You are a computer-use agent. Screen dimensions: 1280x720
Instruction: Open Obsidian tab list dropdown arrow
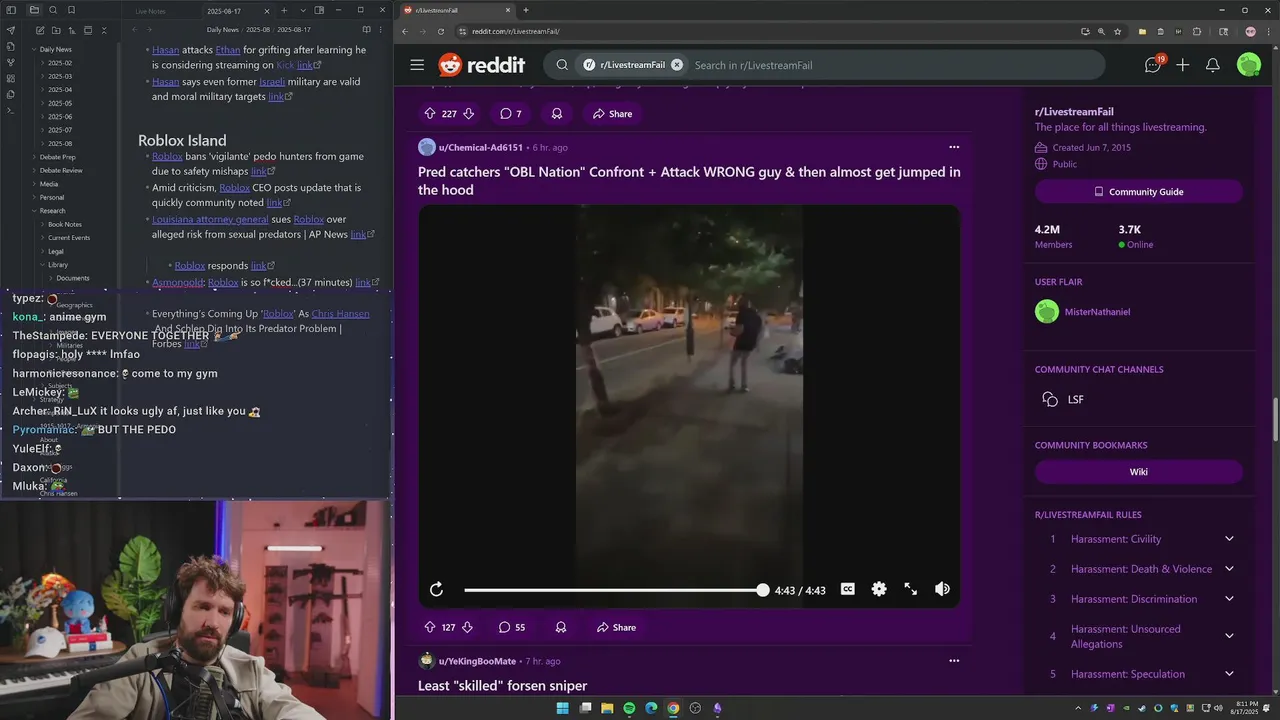click(x=301, y=10)
